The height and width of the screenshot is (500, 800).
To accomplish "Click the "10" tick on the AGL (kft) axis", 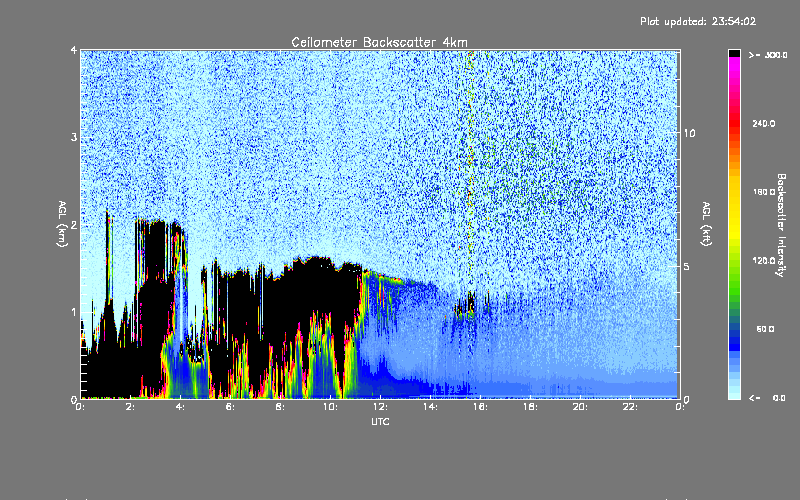I will pyautogui.click(x=689, y=133).
